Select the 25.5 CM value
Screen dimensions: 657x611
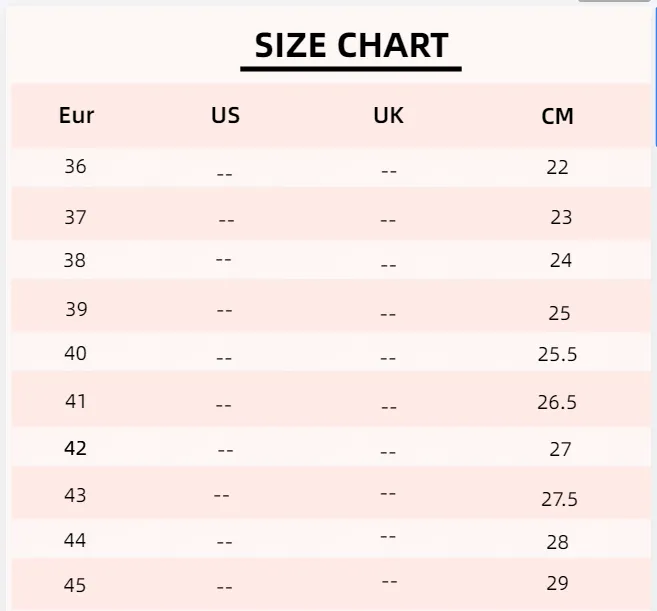(x=558, y=354)
